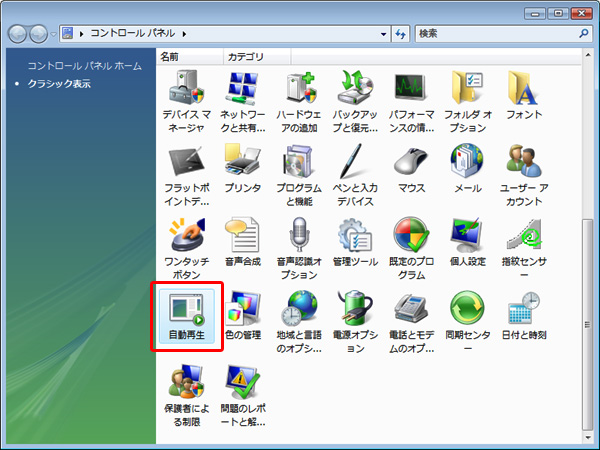This screenshot has width=600, height=450.
Task: Click the Forward navigation button
Action: (x=39, y=34)
